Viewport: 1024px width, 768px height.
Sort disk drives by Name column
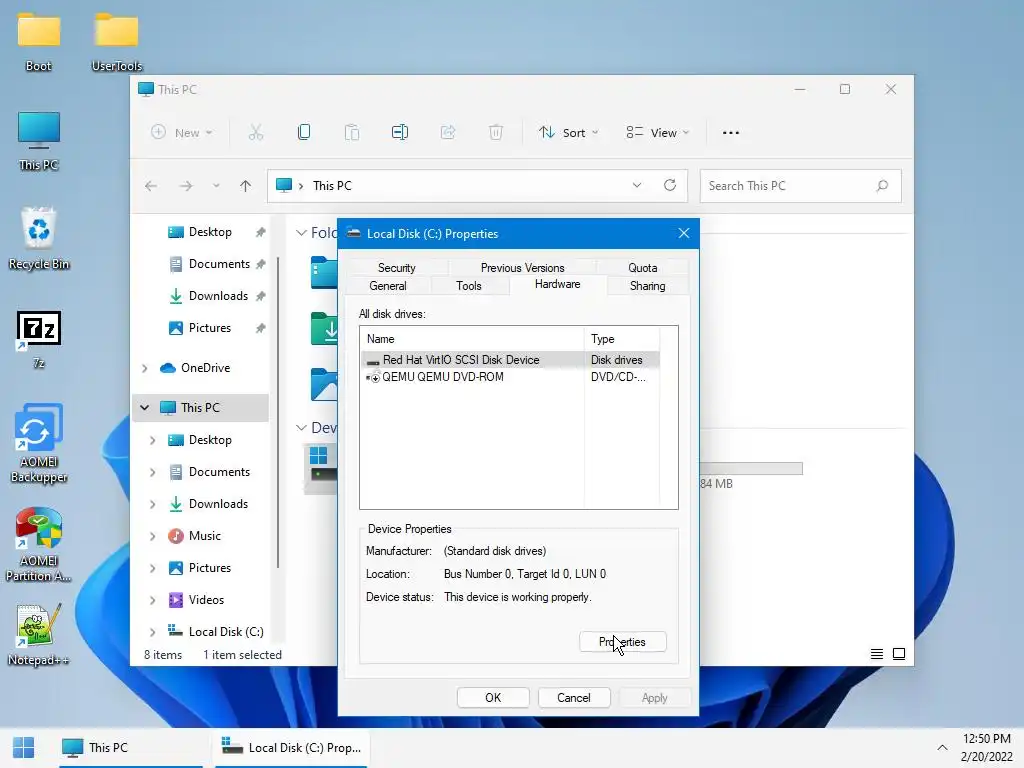tap(472, 339)
